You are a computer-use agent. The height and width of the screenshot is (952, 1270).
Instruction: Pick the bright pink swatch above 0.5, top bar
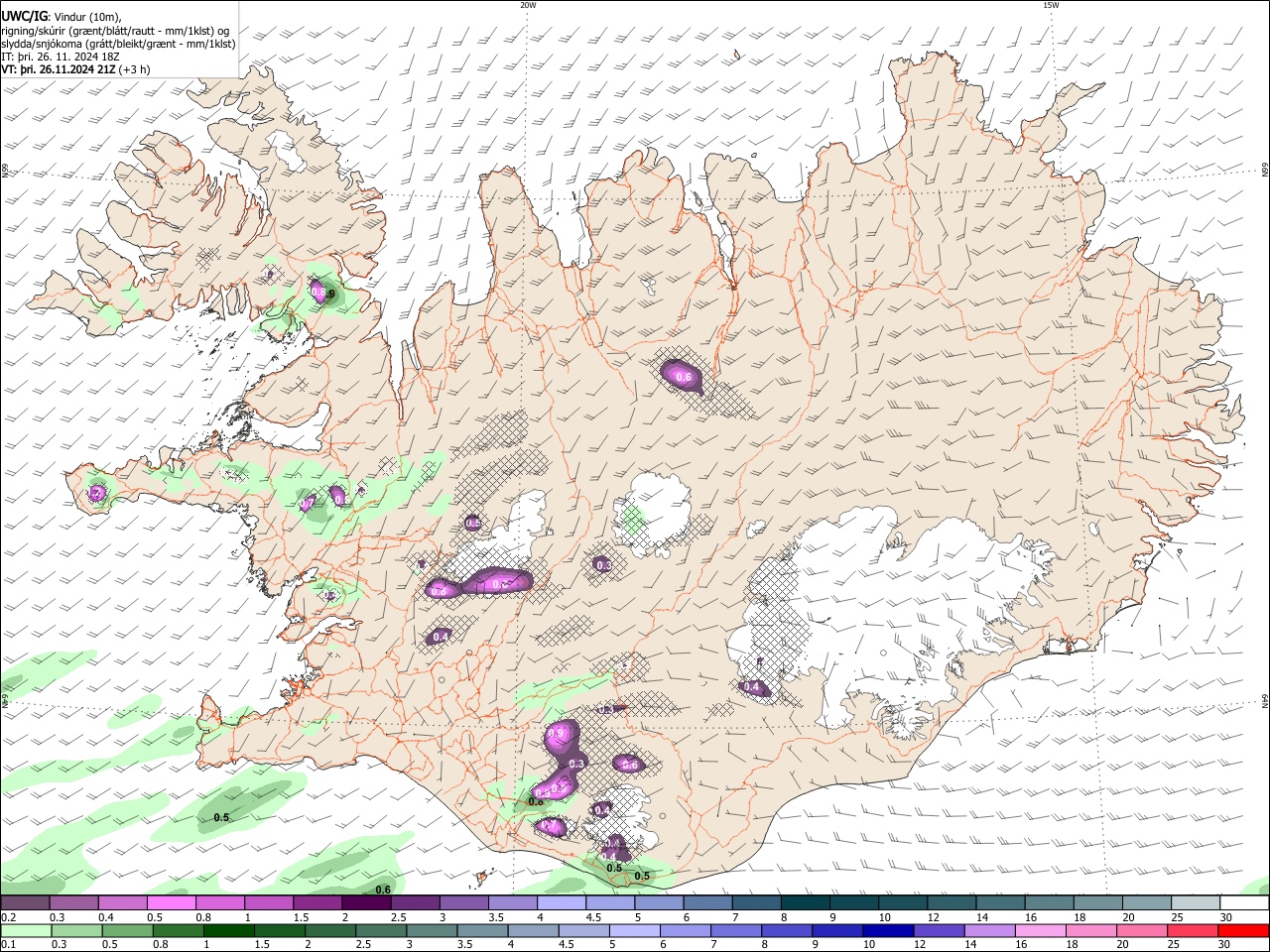(171, 903)
